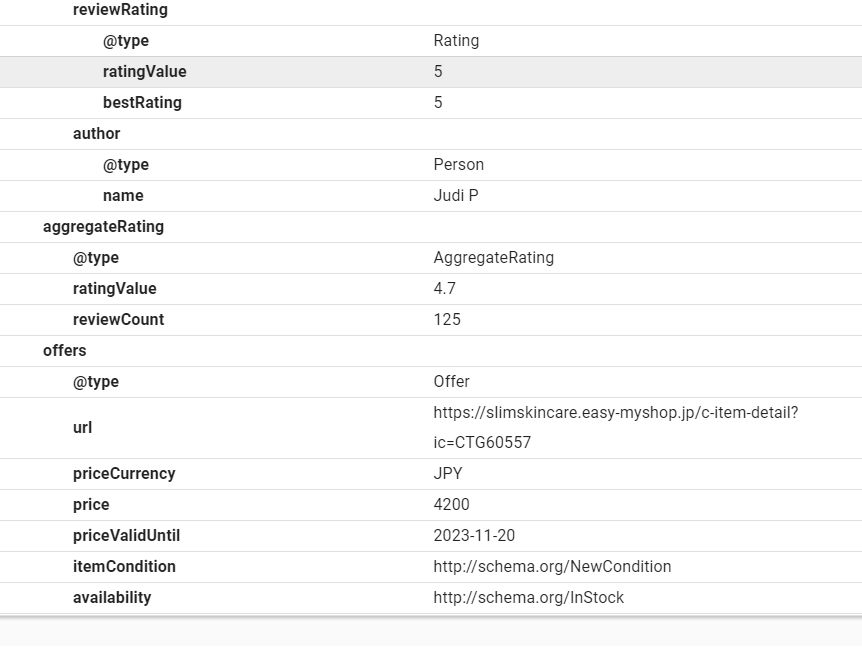Click the schema.org/NewCondition link value
This screenshot has height=658, width=862.
pyautogui.click(x=552, y=567)
